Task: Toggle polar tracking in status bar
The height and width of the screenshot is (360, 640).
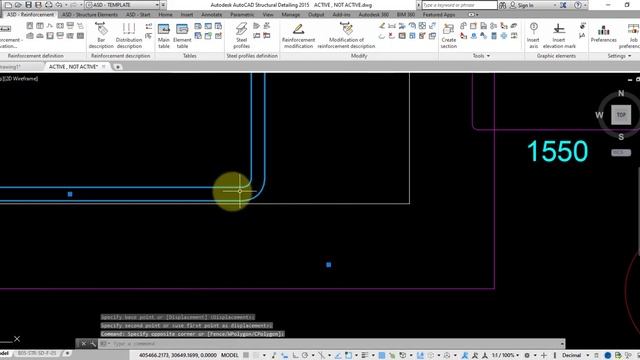Action: (305, 355)
